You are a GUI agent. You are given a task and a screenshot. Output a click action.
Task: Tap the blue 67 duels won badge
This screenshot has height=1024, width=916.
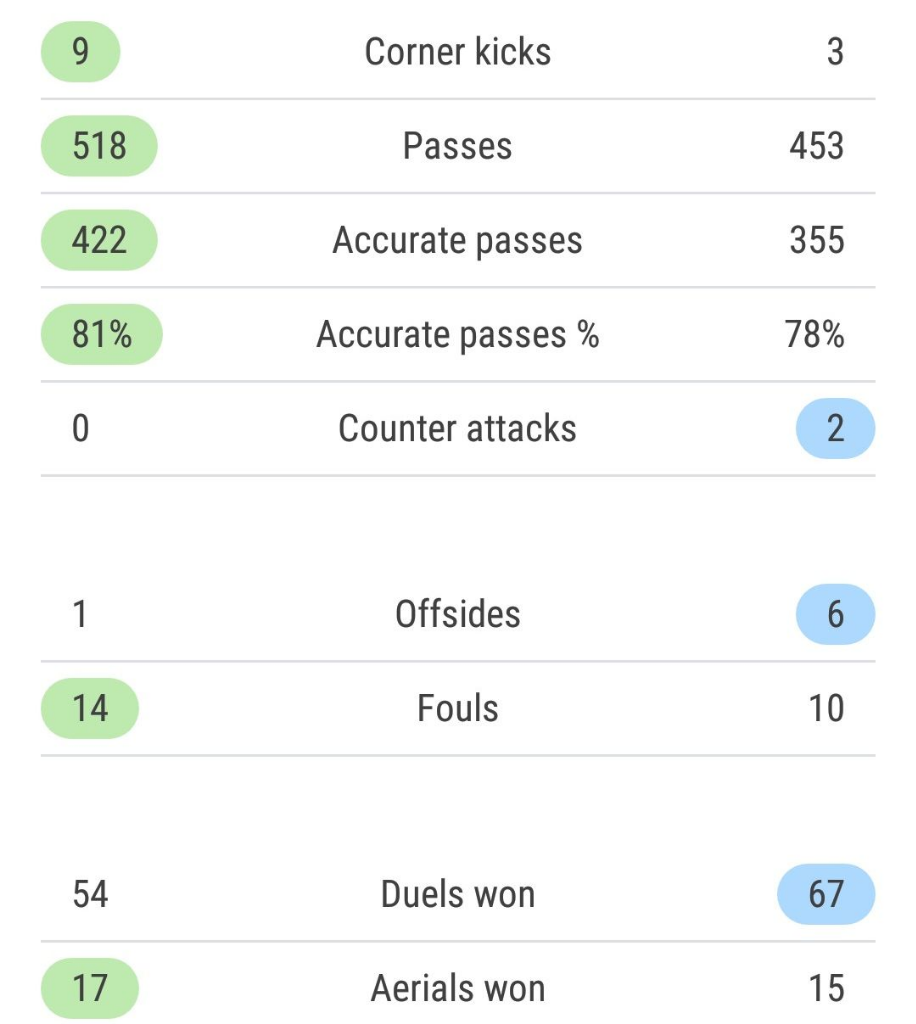[826, 894]
